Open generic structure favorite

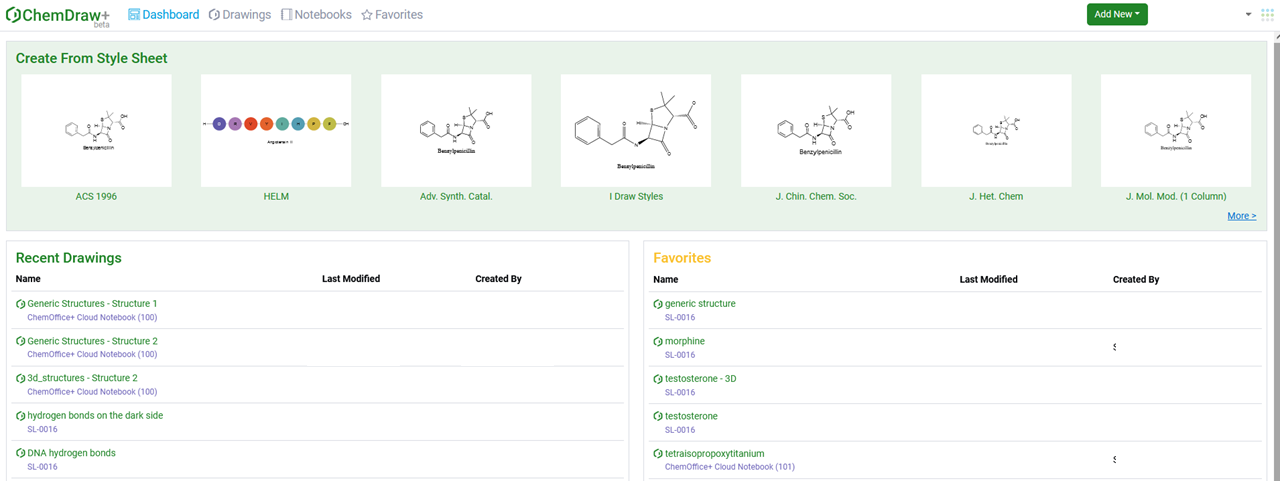[x=700, y=304]
